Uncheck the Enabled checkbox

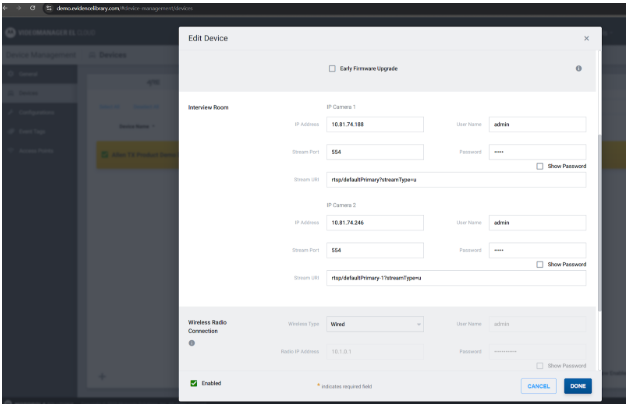pos(194,383)
